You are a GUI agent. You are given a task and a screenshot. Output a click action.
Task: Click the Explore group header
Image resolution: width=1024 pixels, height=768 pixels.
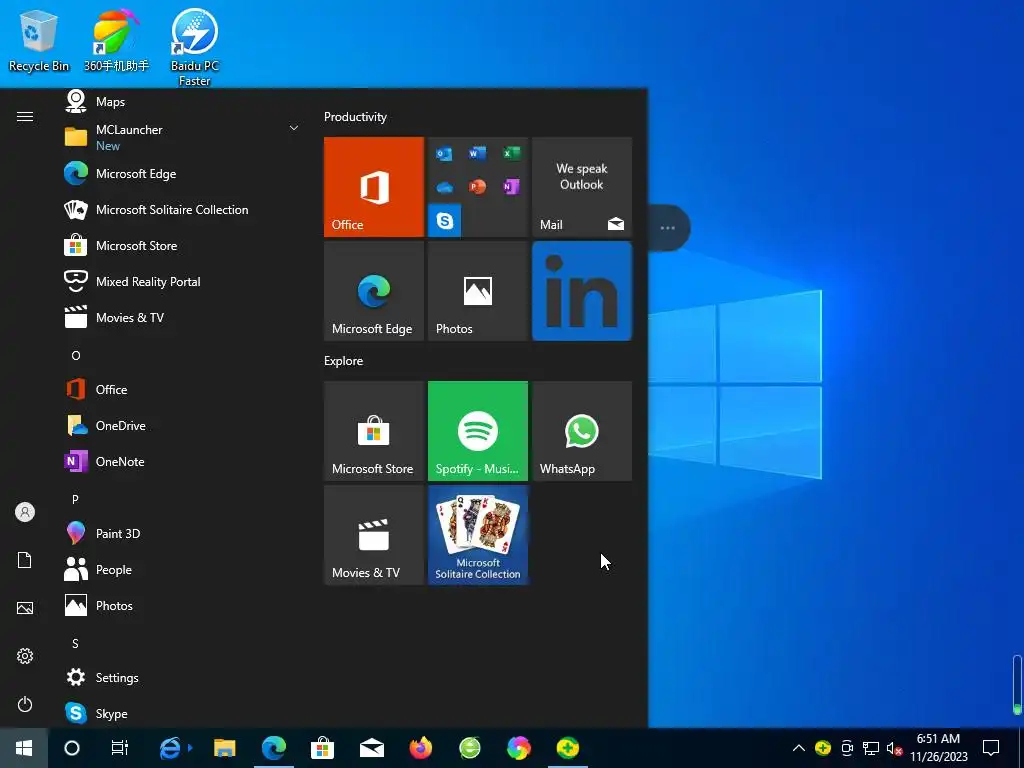pos(344,360)
